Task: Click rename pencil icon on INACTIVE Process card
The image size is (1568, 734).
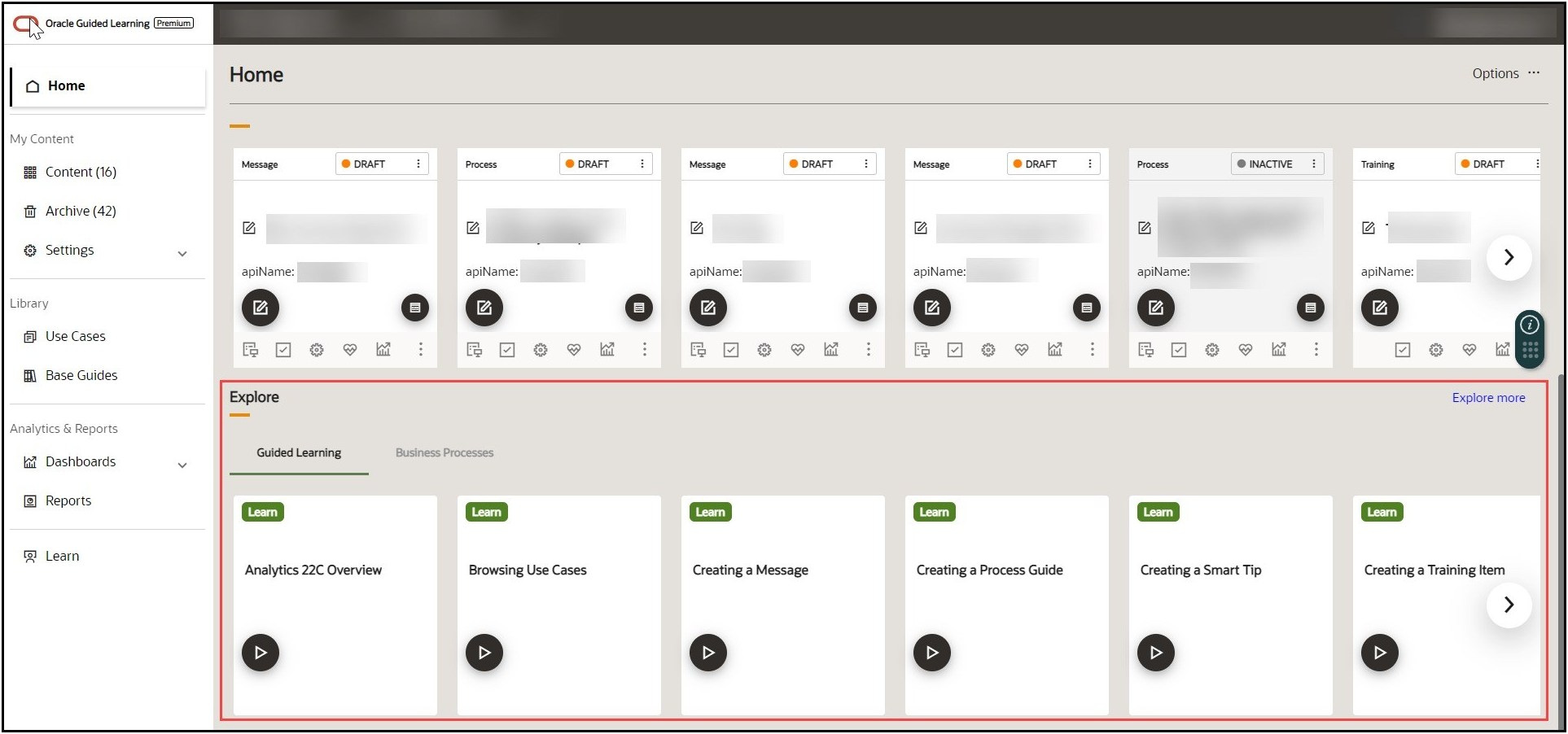Action: (x=1145, y=228)
